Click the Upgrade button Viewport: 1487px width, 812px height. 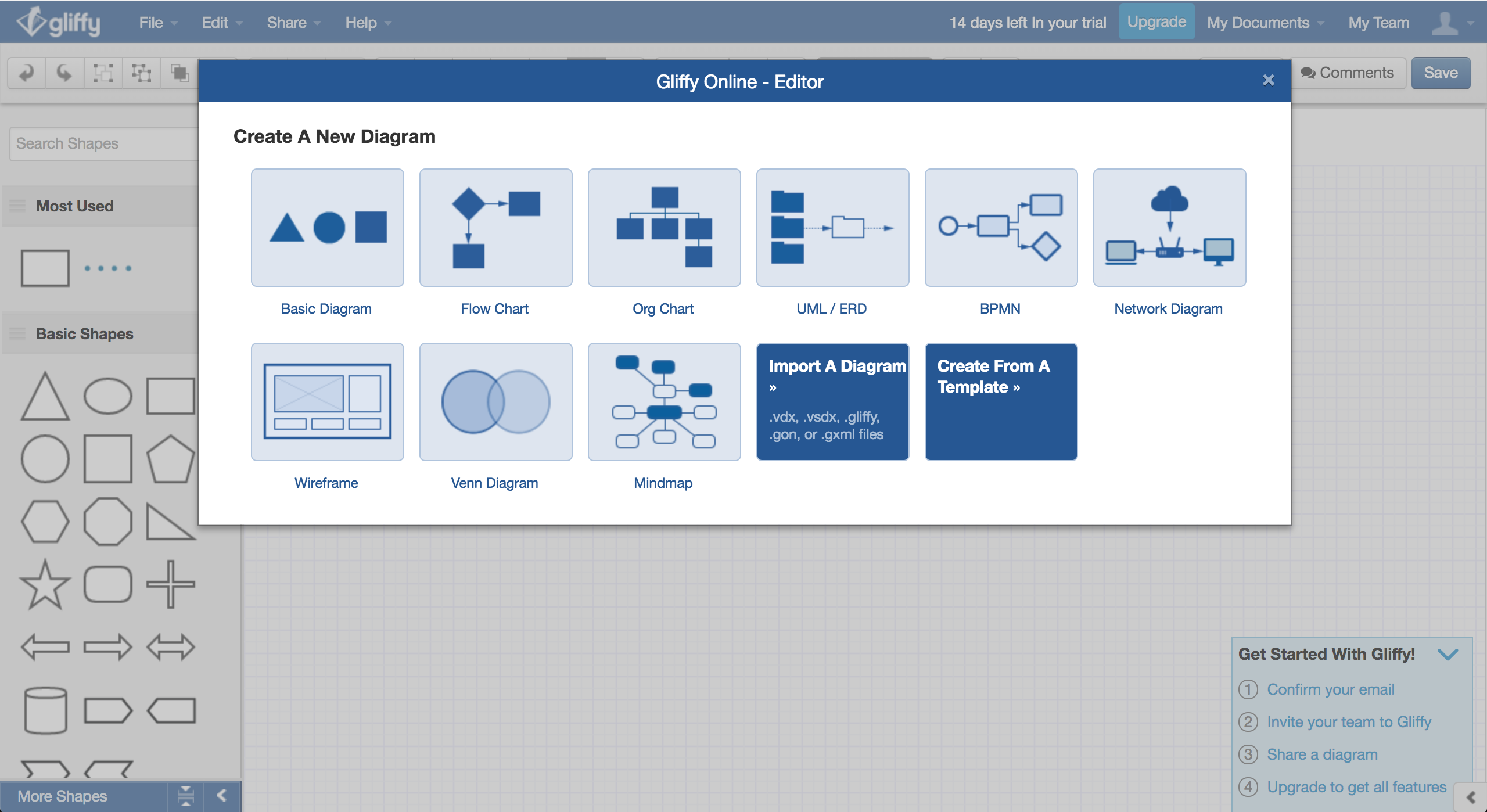pyautogui.click(x=1156, y=22)
